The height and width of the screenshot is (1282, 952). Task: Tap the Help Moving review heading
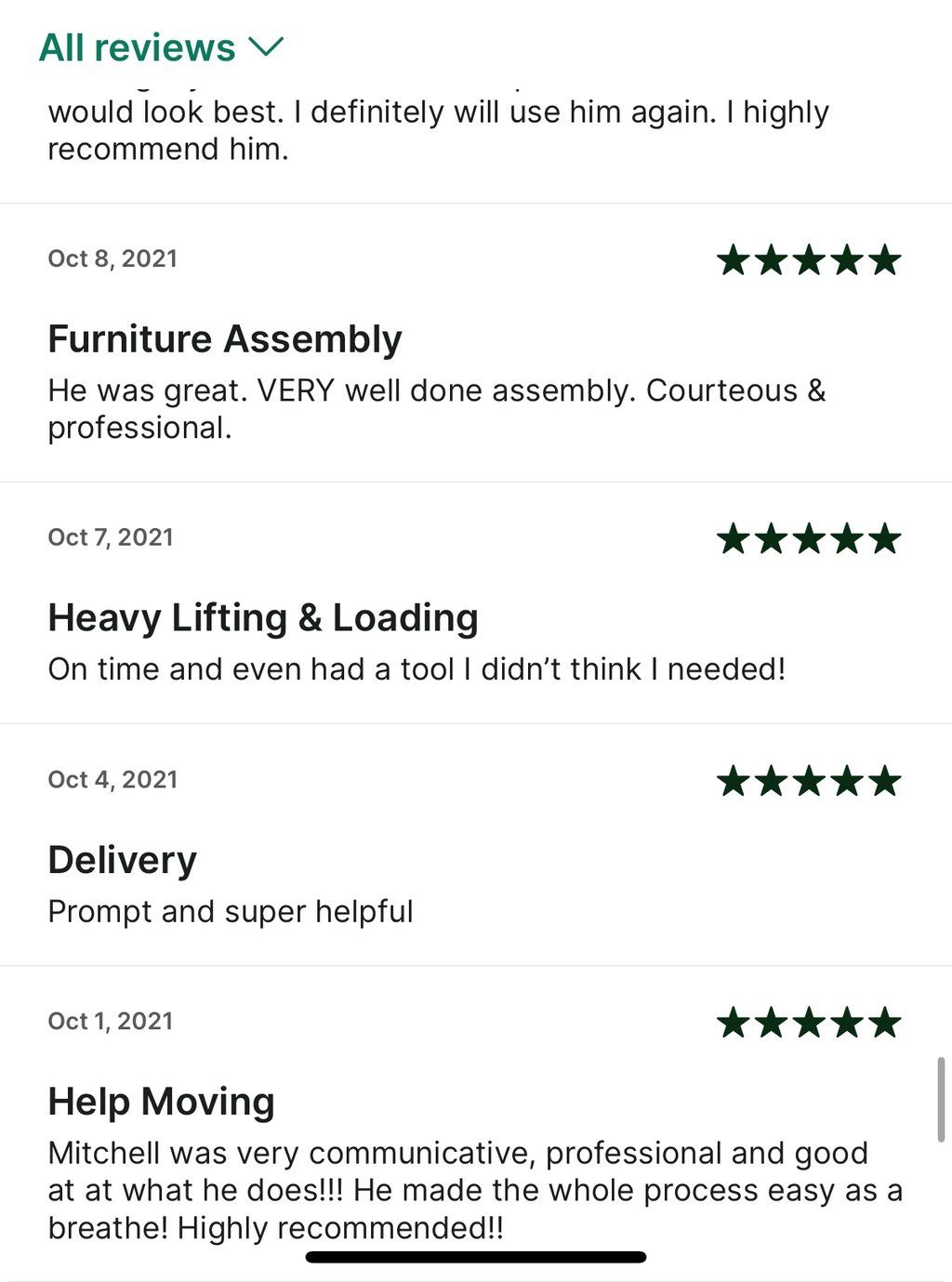[x=162, y=1102]
